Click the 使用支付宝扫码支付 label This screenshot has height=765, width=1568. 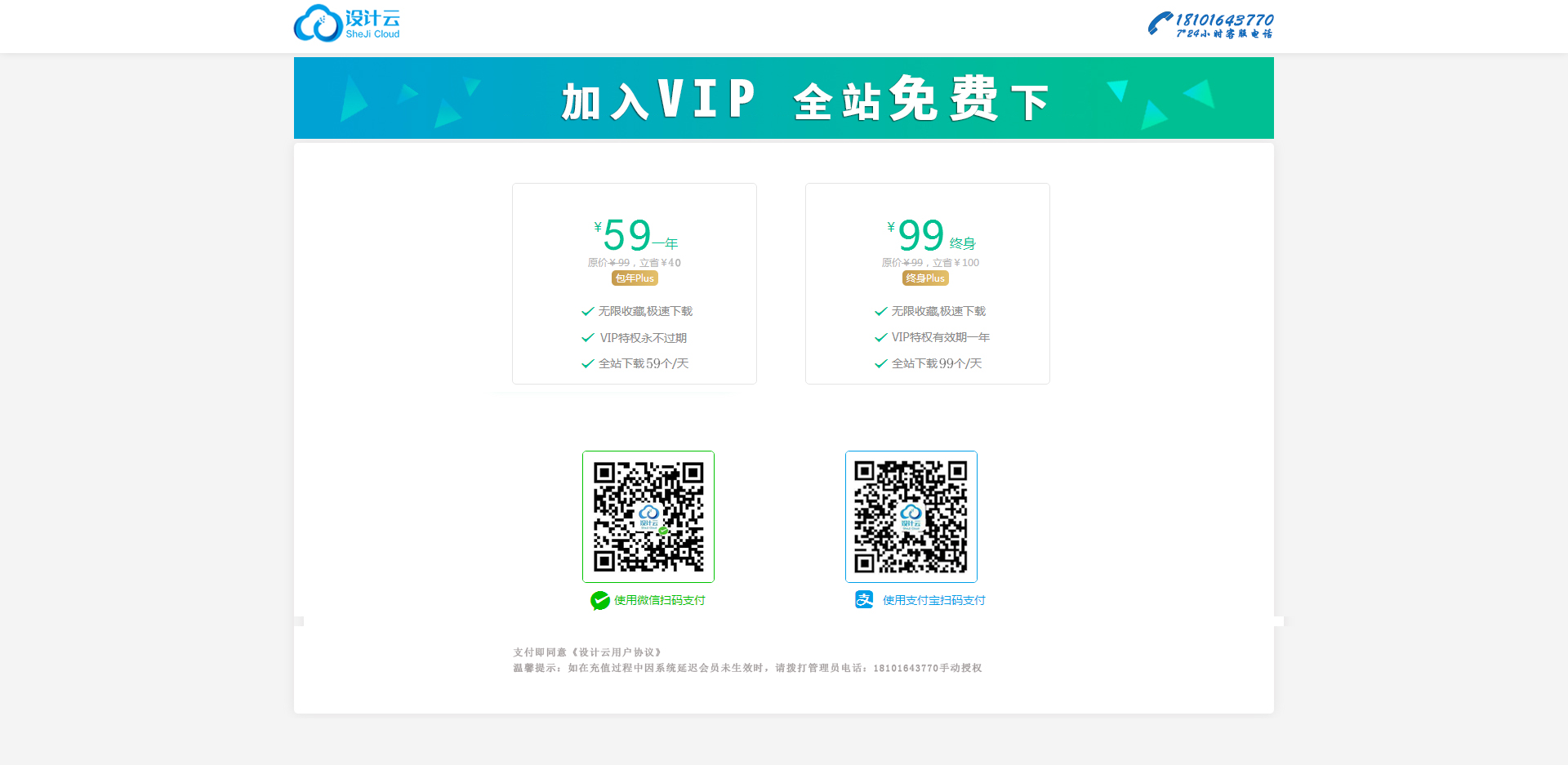(x=934, y=600)
